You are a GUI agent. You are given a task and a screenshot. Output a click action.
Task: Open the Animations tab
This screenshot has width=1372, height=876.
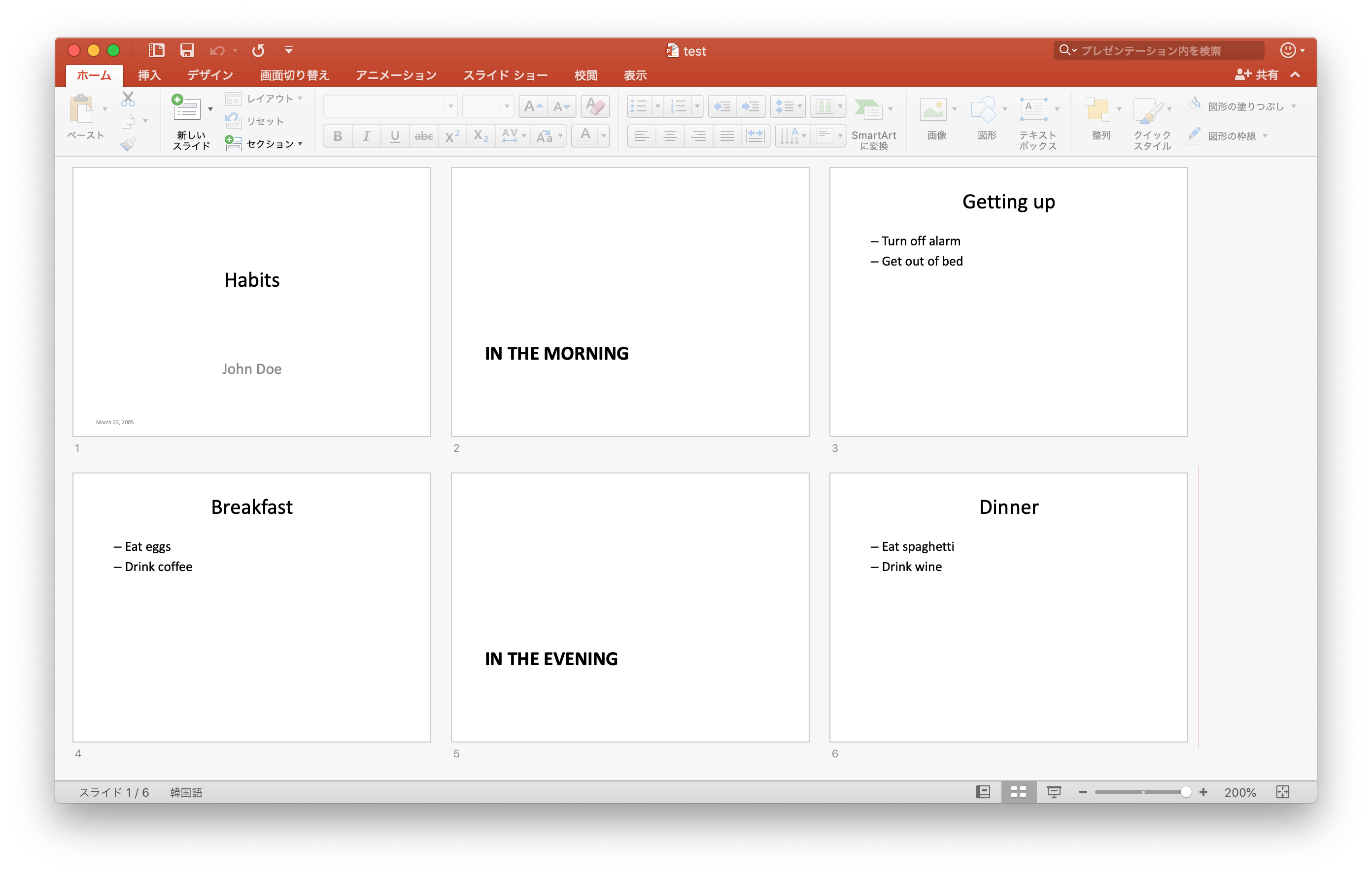(x=396, y=75)
